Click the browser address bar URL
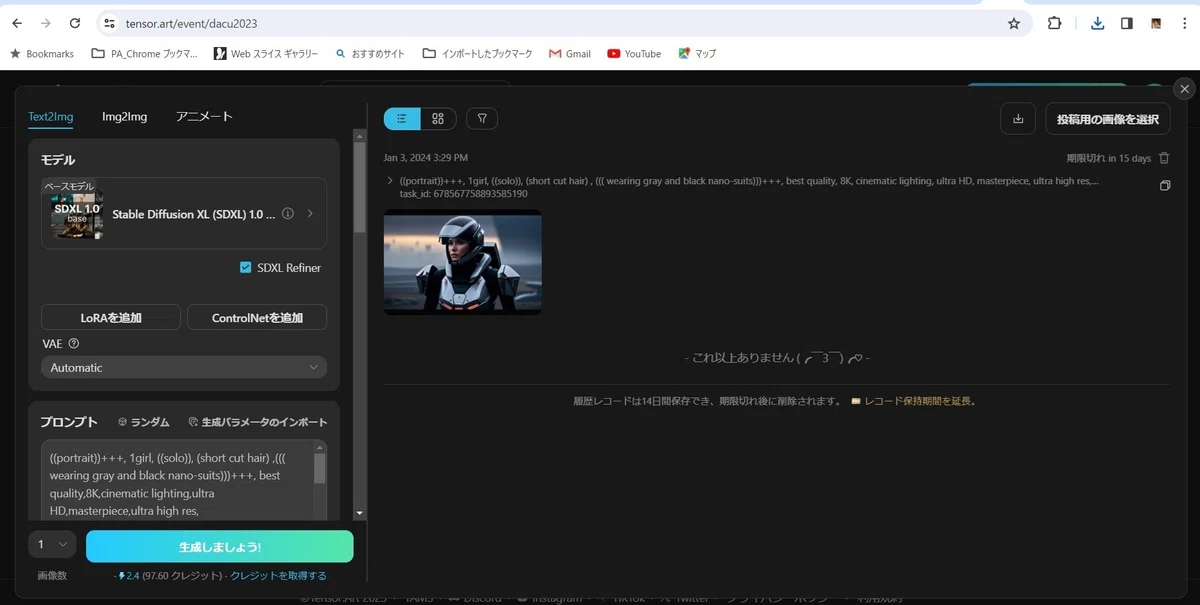This screenshot has width=1200, height=605. (192, 23)
